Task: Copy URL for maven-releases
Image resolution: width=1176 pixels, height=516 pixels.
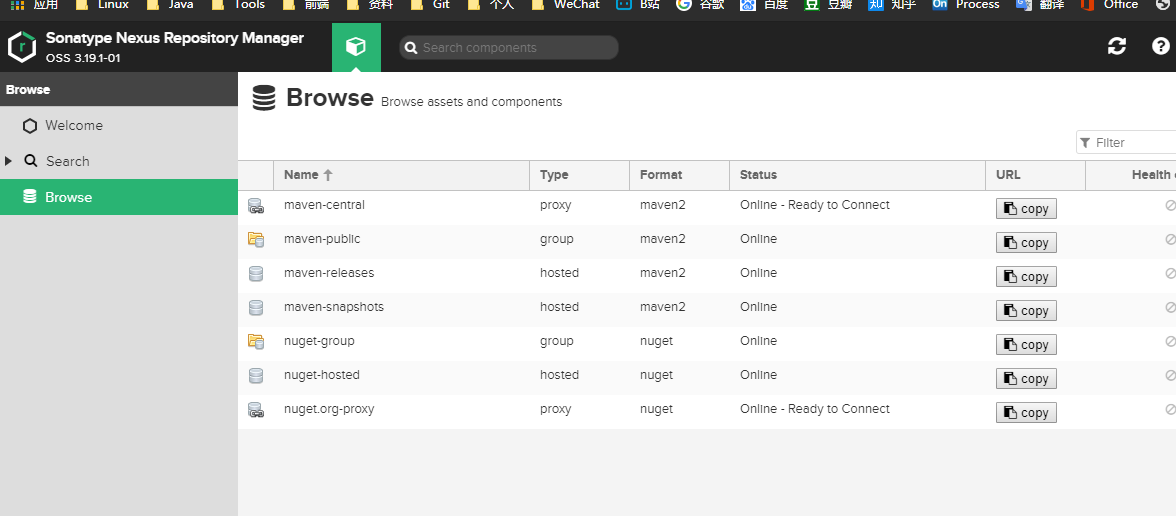Action: tap(1026, 277)
